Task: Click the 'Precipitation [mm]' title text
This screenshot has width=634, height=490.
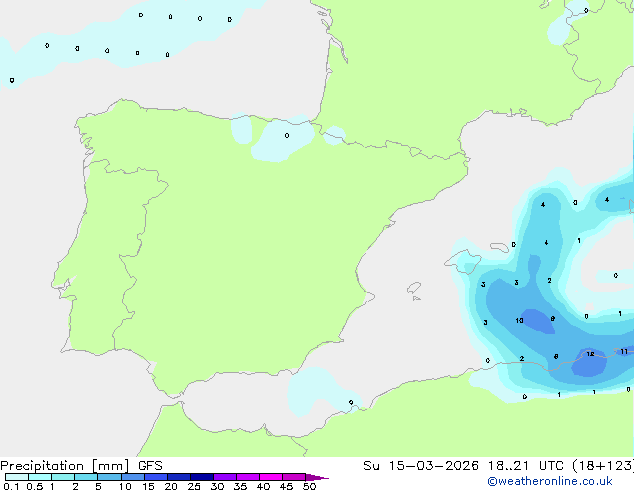Action: (x=65, y=466)
